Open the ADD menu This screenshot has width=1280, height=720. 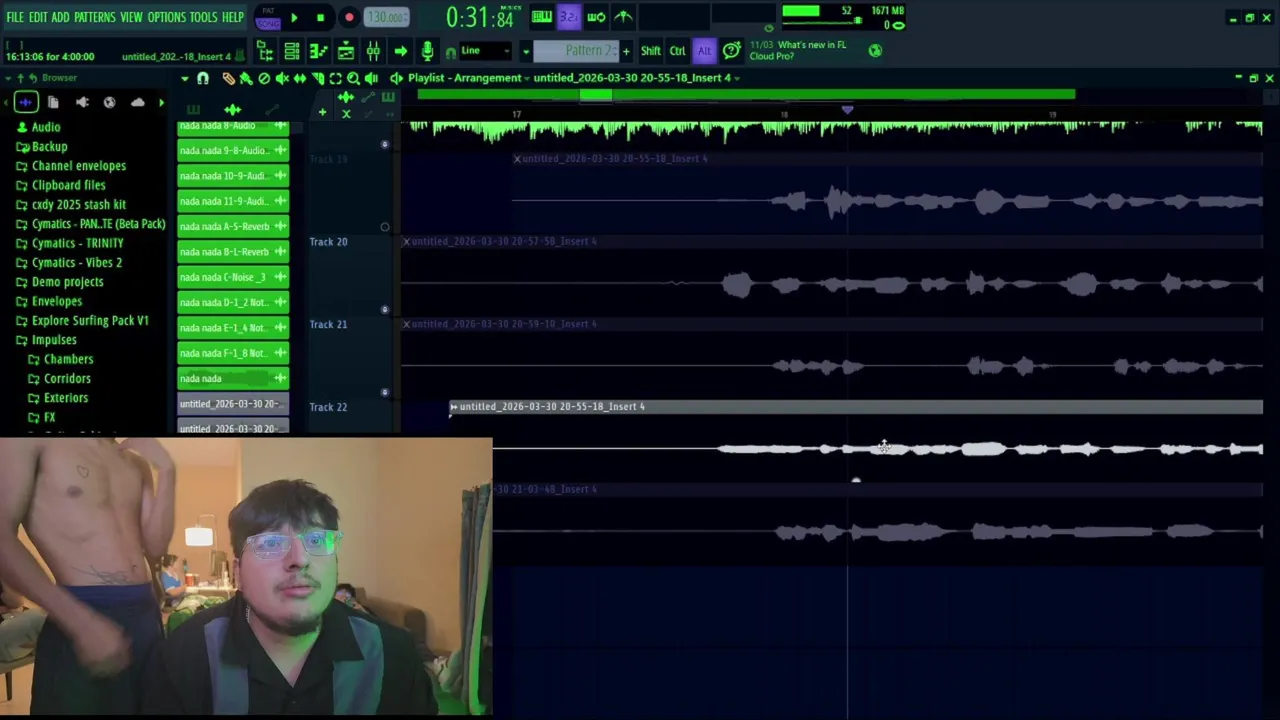(61, 18)
